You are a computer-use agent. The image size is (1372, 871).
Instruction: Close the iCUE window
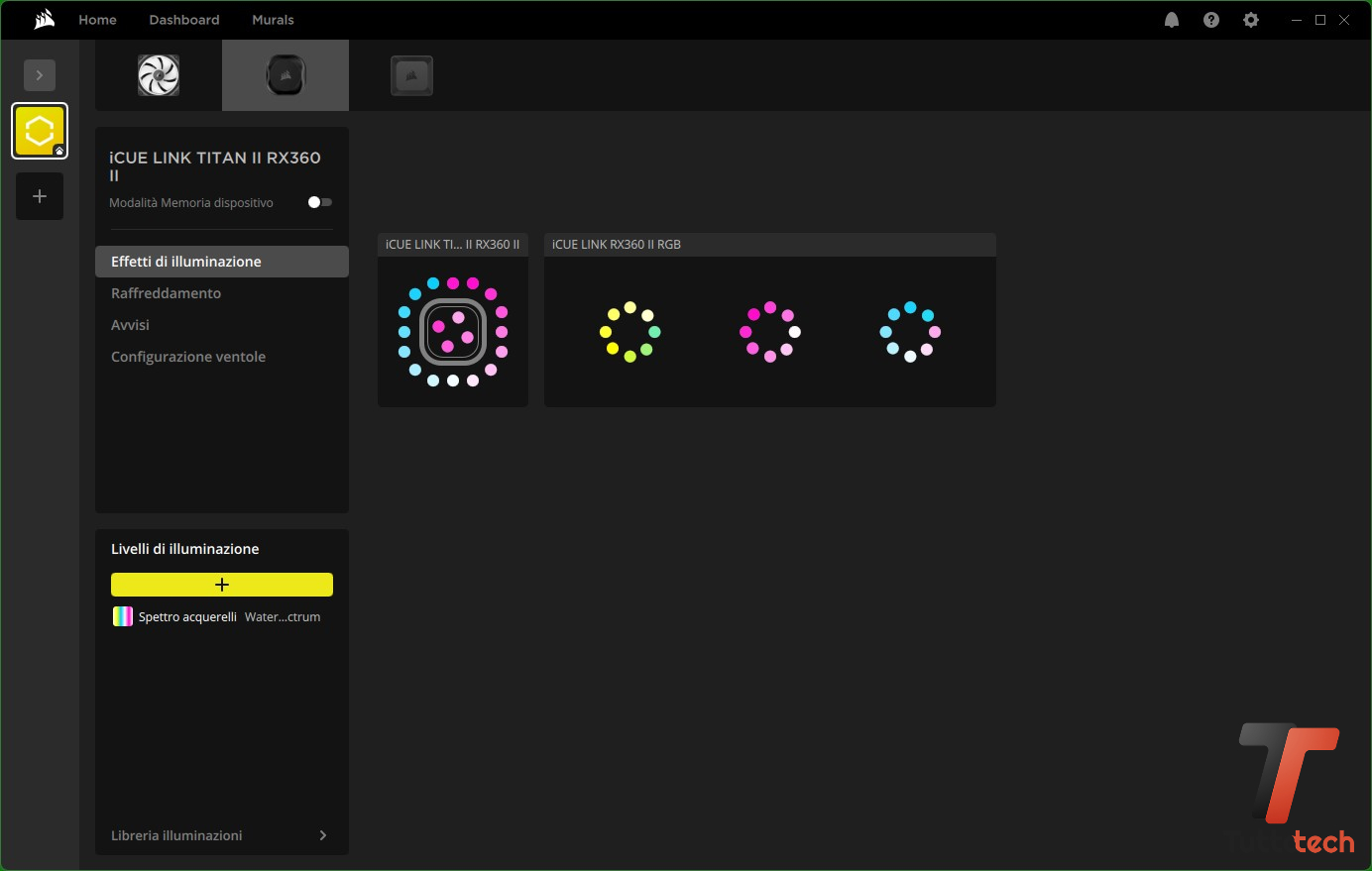tap(1344, 20)
